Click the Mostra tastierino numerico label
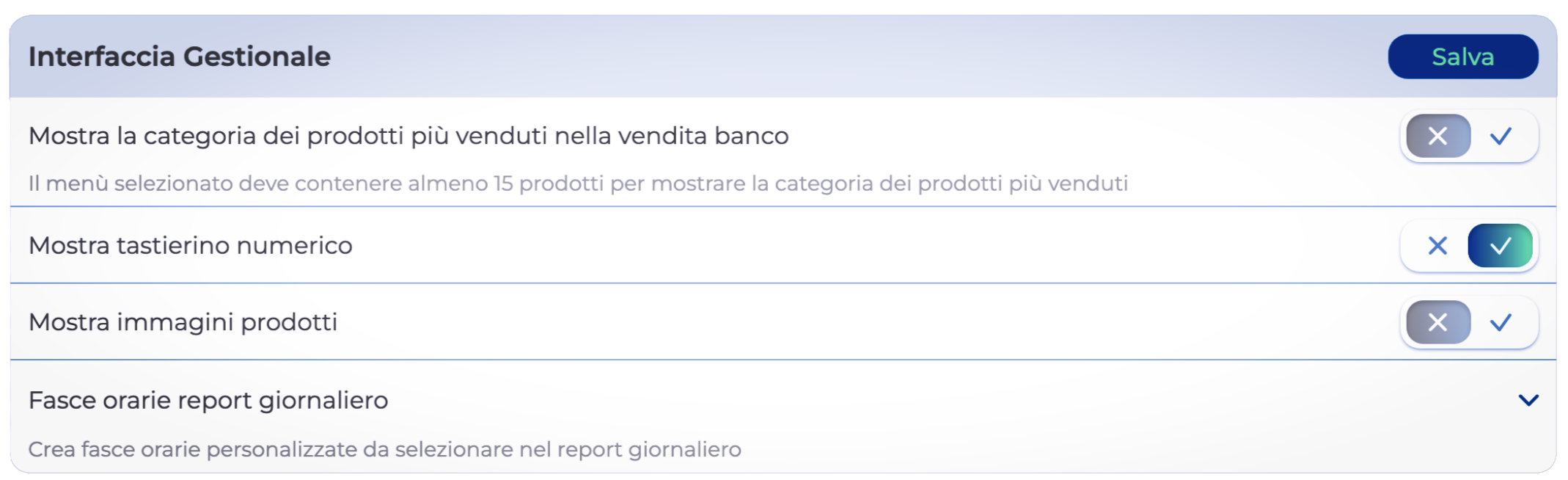Image resolution: width=1568 pixels, height=480 pixels. coord(191,246)
